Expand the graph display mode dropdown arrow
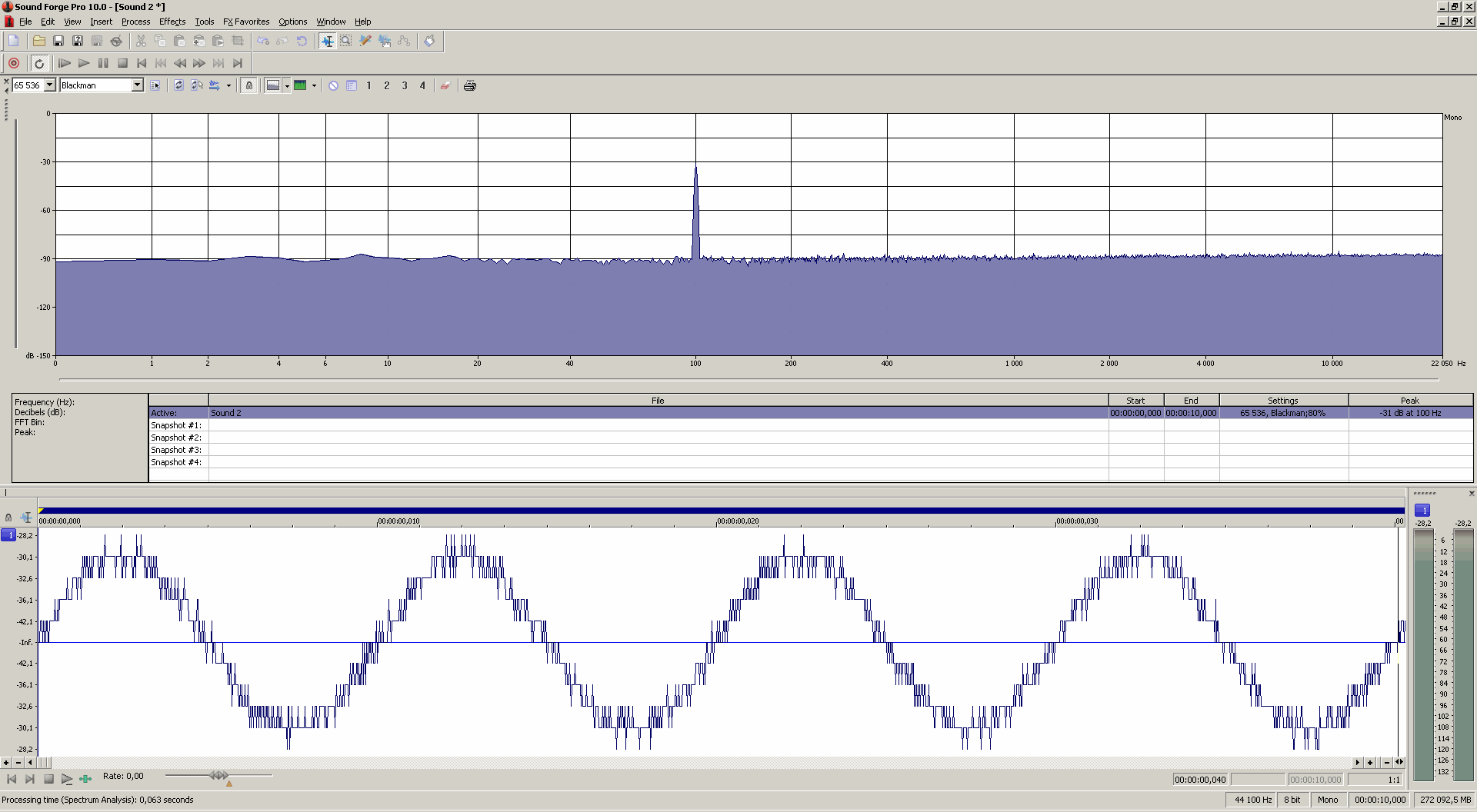1477x812 pixels. tap(287, 85)
